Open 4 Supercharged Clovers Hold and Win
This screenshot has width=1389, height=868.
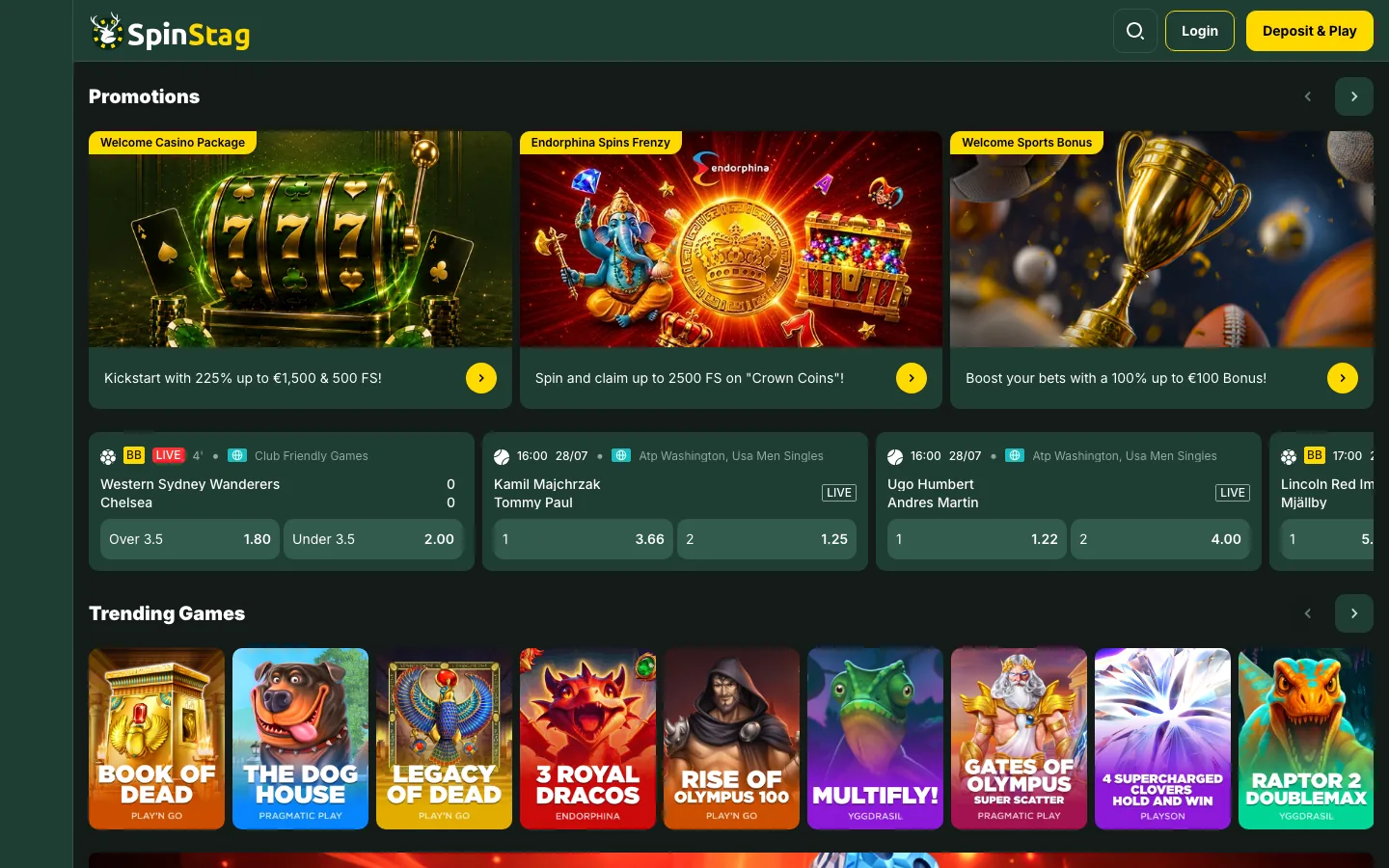tap(1162, 739)
